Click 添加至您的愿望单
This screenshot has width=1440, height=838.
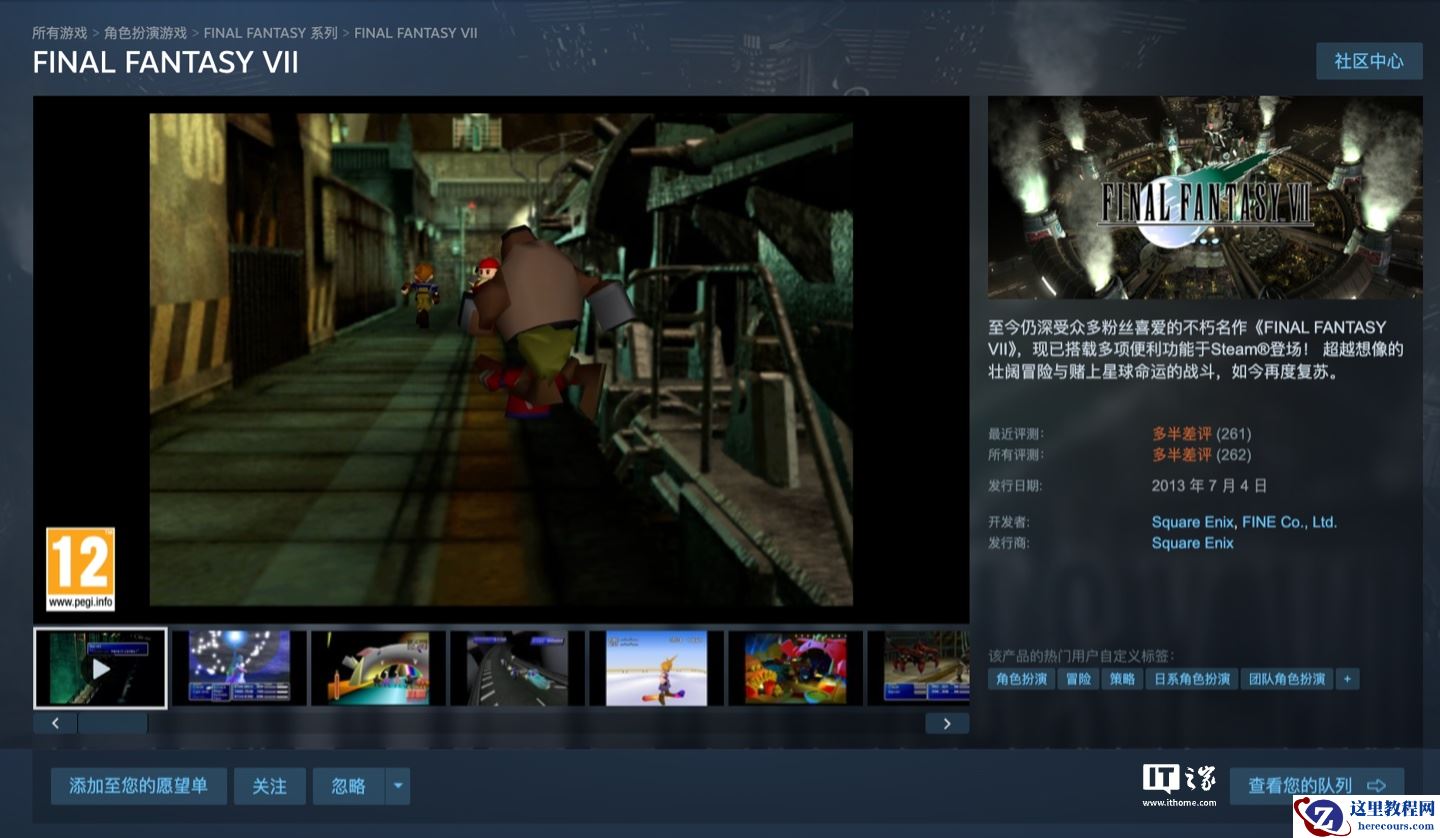[x=138, y=786]
